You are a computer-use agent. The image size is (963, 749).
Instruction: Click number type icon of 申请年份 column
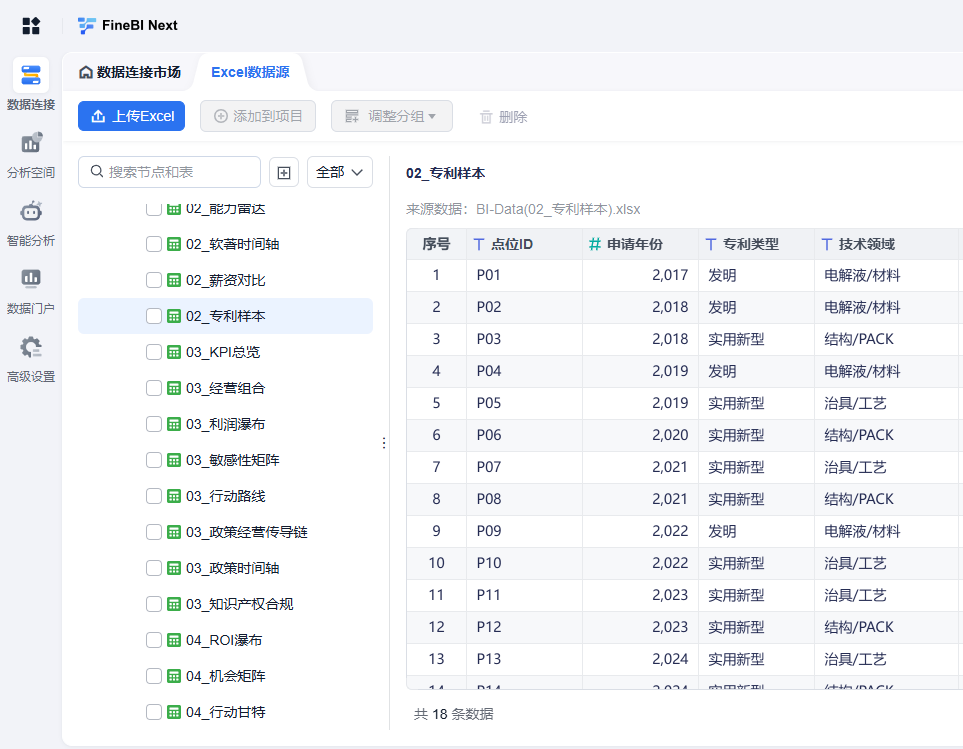pos(595,244)
